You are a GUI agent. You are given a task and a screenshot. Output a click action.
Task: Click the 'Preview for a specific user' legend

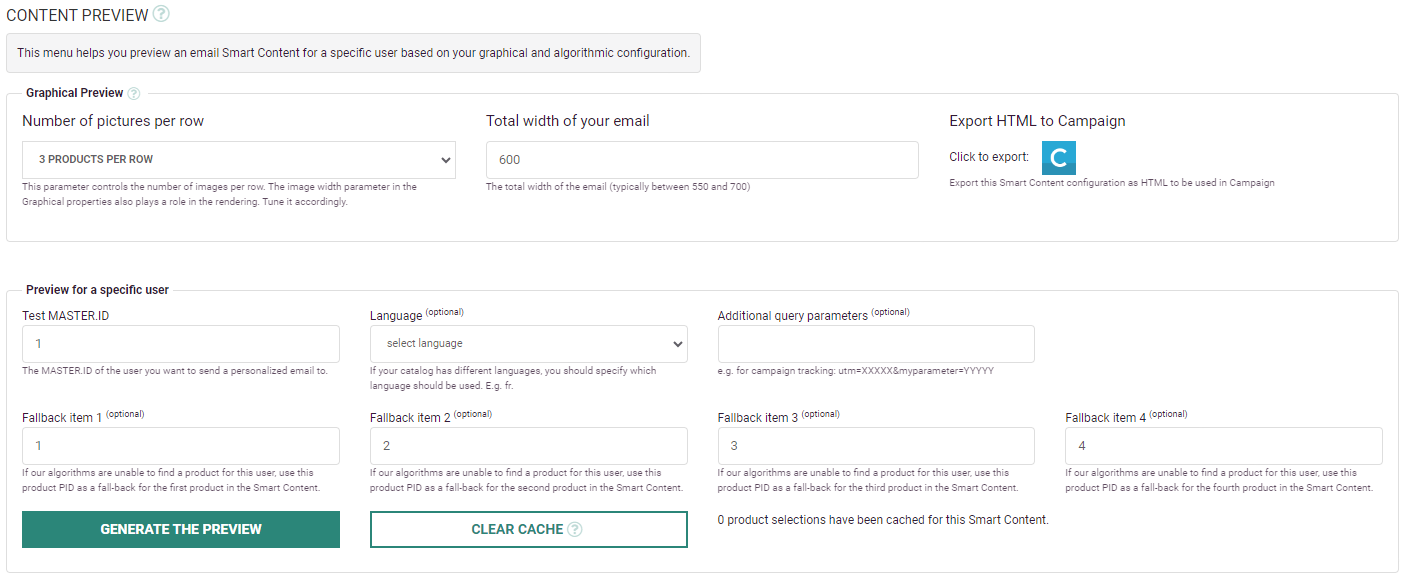[x=97, y=290]
